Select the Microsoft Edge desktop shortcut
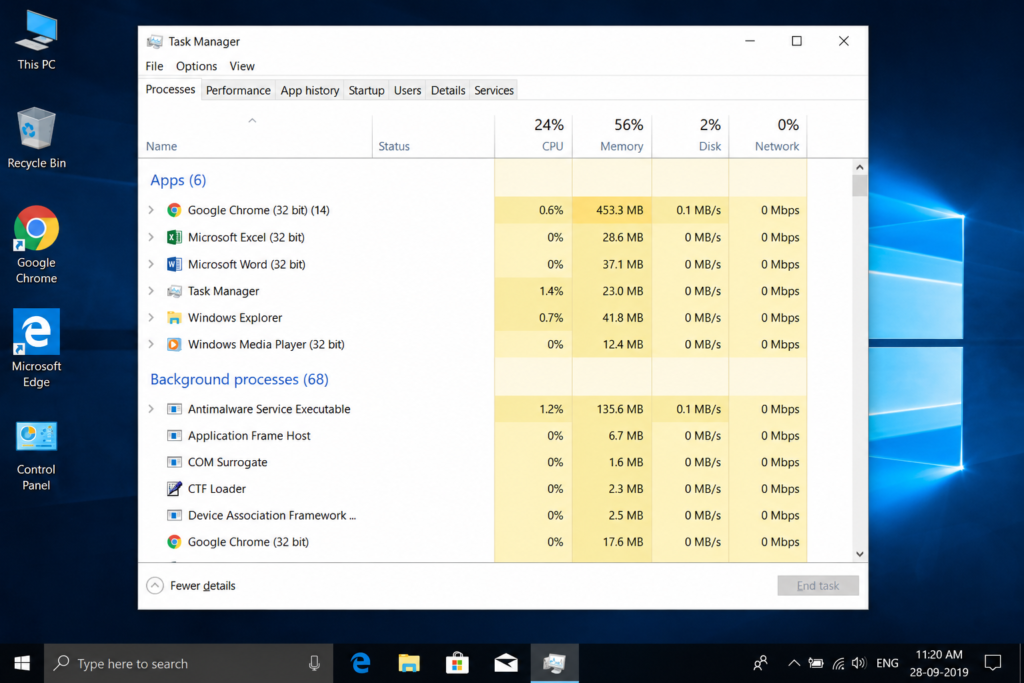Viewport: 1024px width, 683px height. (x=37, y=349)
